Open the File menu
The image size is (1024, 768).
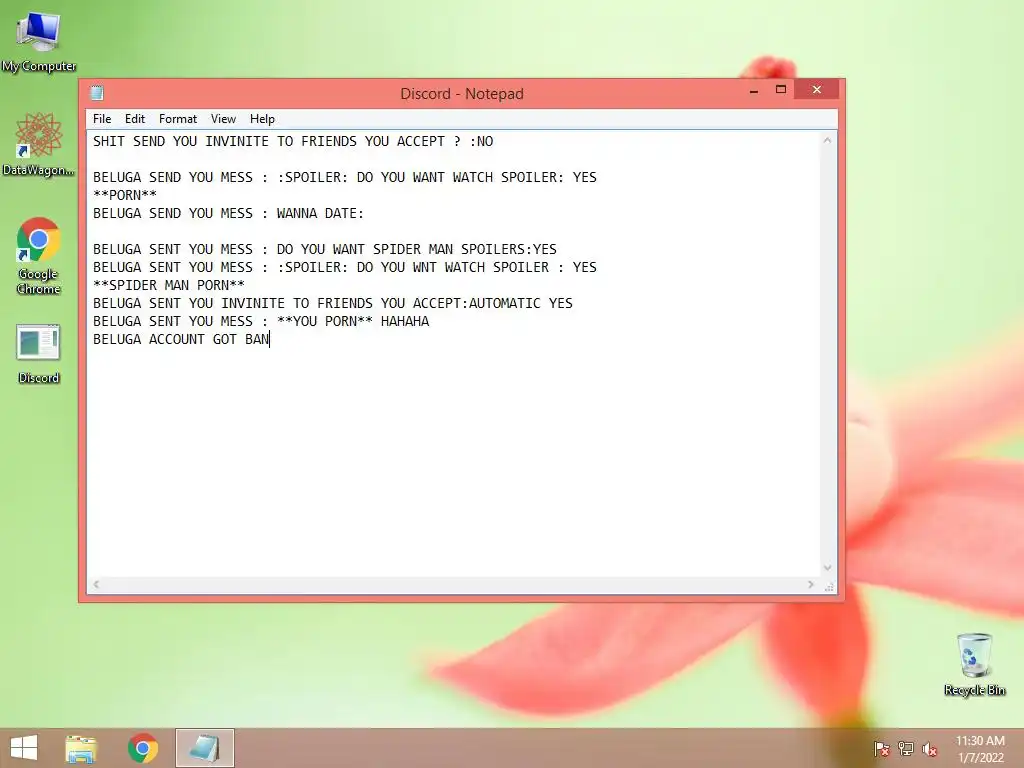[102, 119]
